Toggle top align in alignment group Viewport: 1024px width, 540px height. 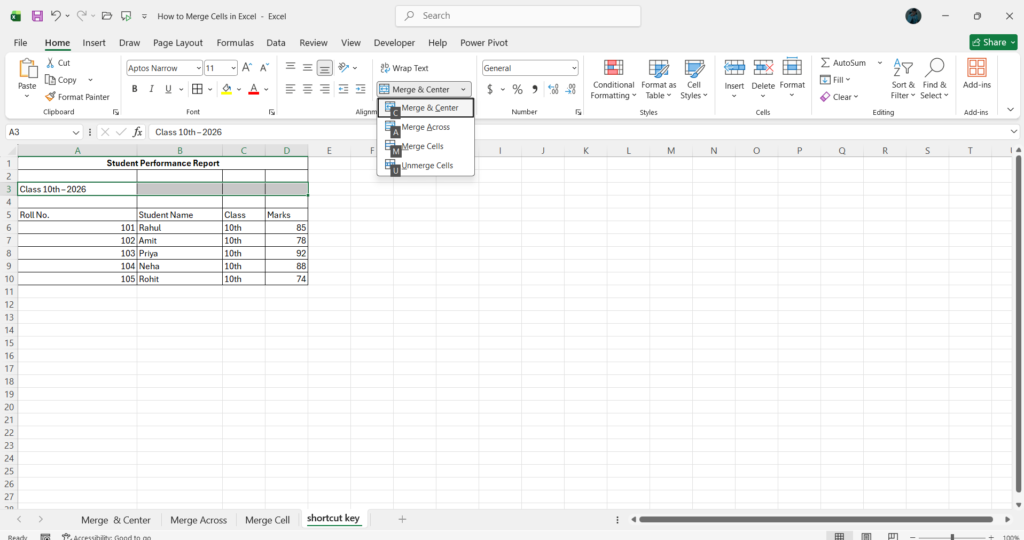coord(291,67)
